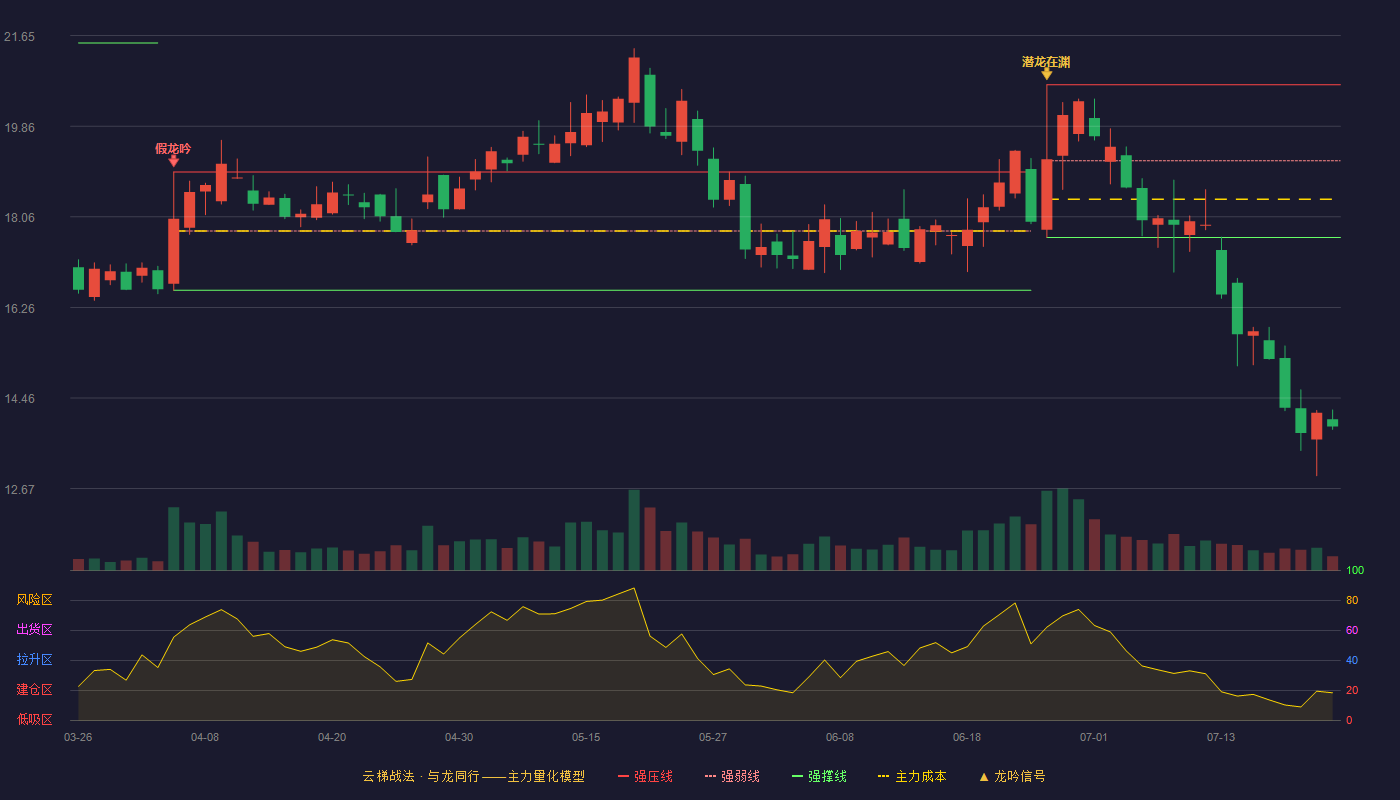Click the tallest red candlestick at the May peak
This screenshot has height=800, width=1400.
coord(634,80)
